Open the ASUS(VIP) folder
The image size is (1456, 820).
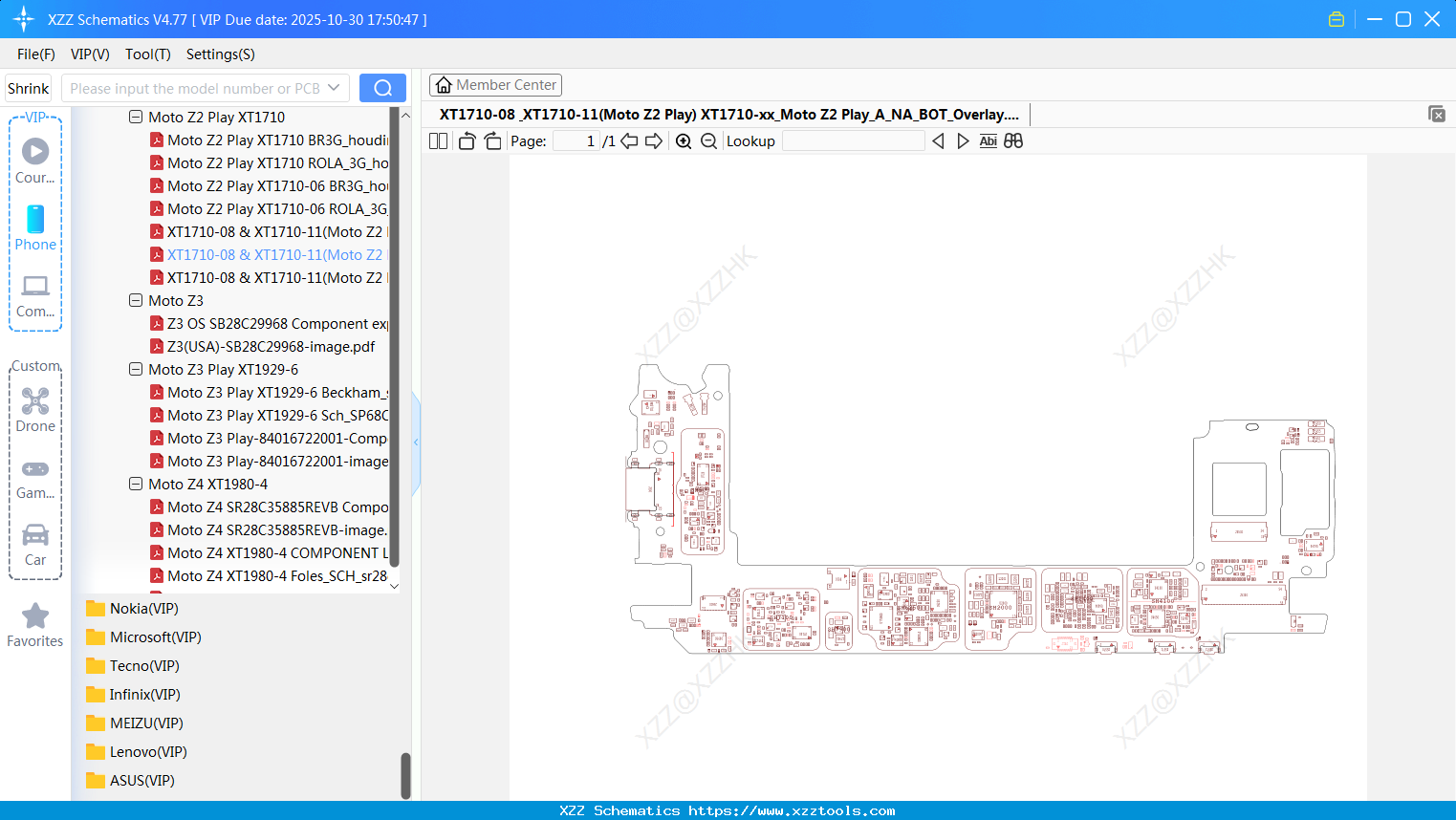[130, 781]
